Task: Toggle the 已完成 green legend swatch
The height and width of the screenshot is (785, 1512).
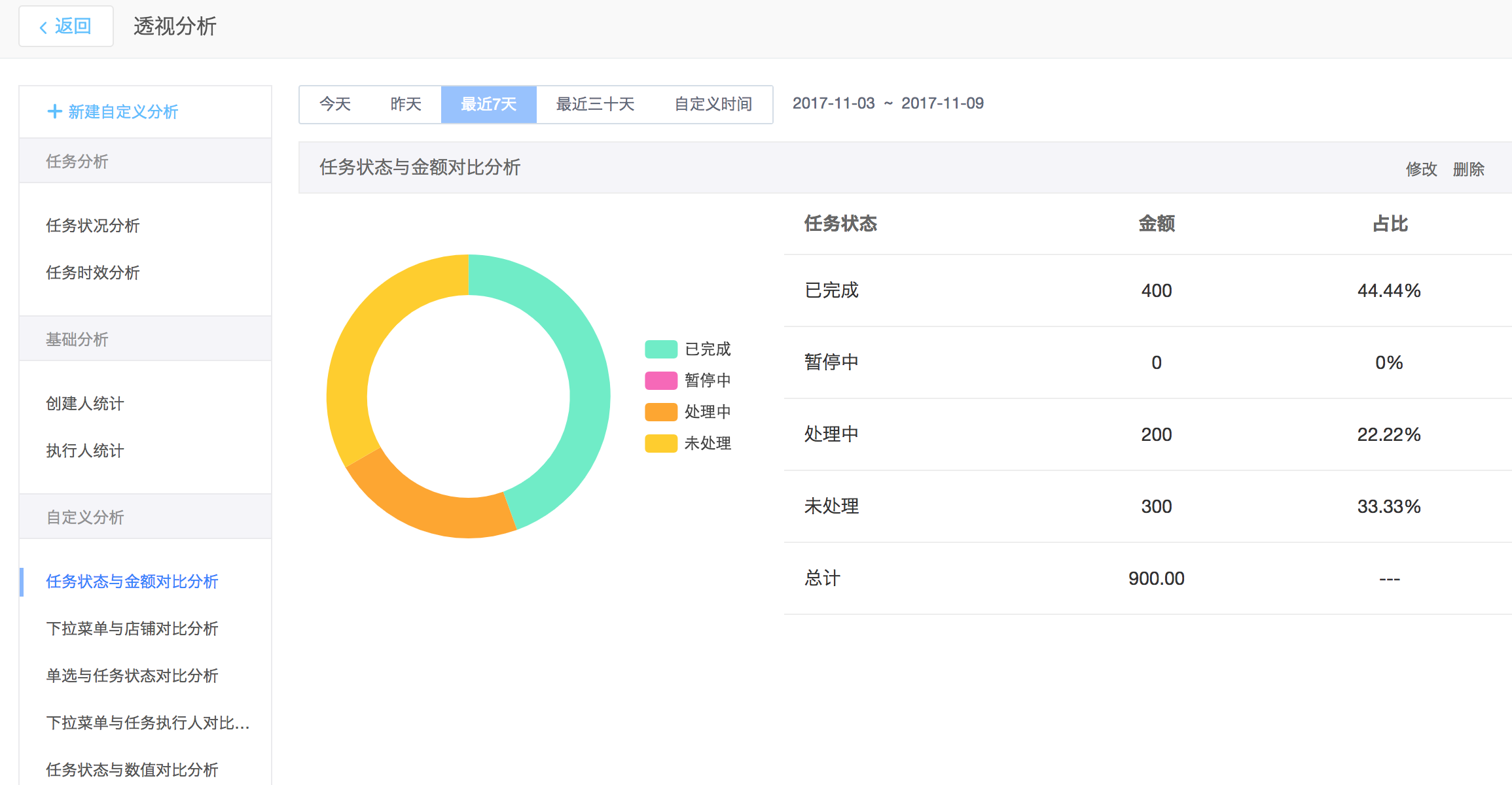Action: point(660,349)
